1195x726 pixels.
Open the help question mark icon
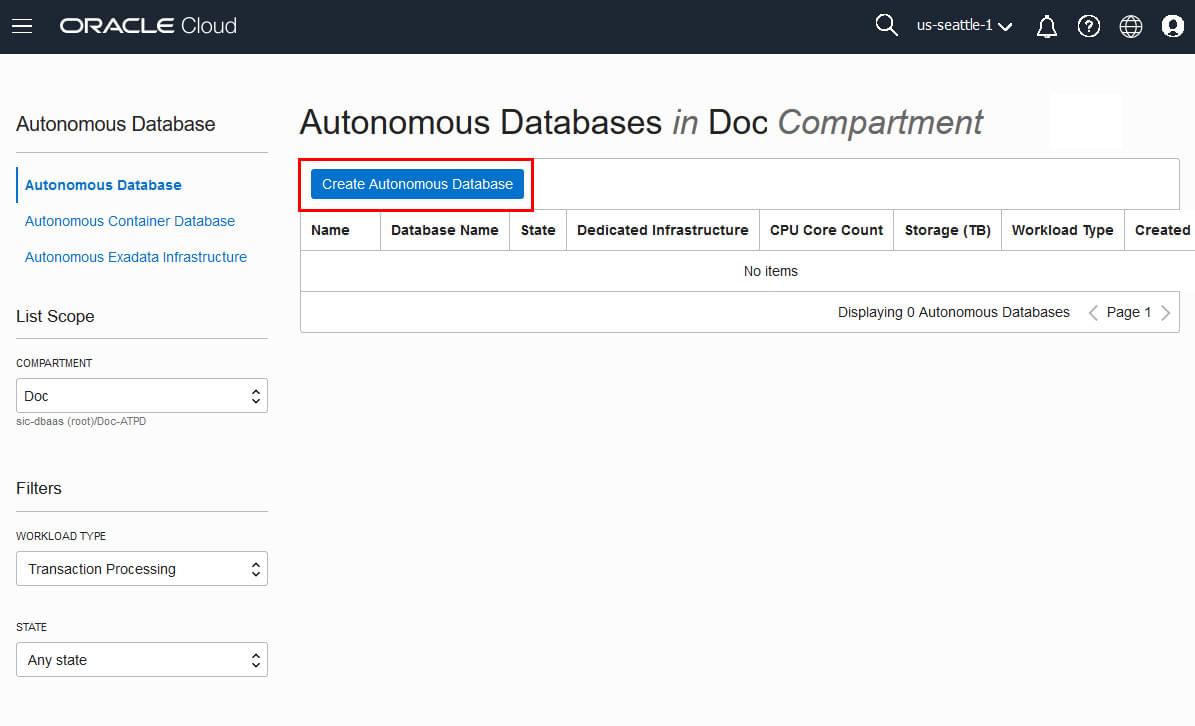(x=1089, y=26)
